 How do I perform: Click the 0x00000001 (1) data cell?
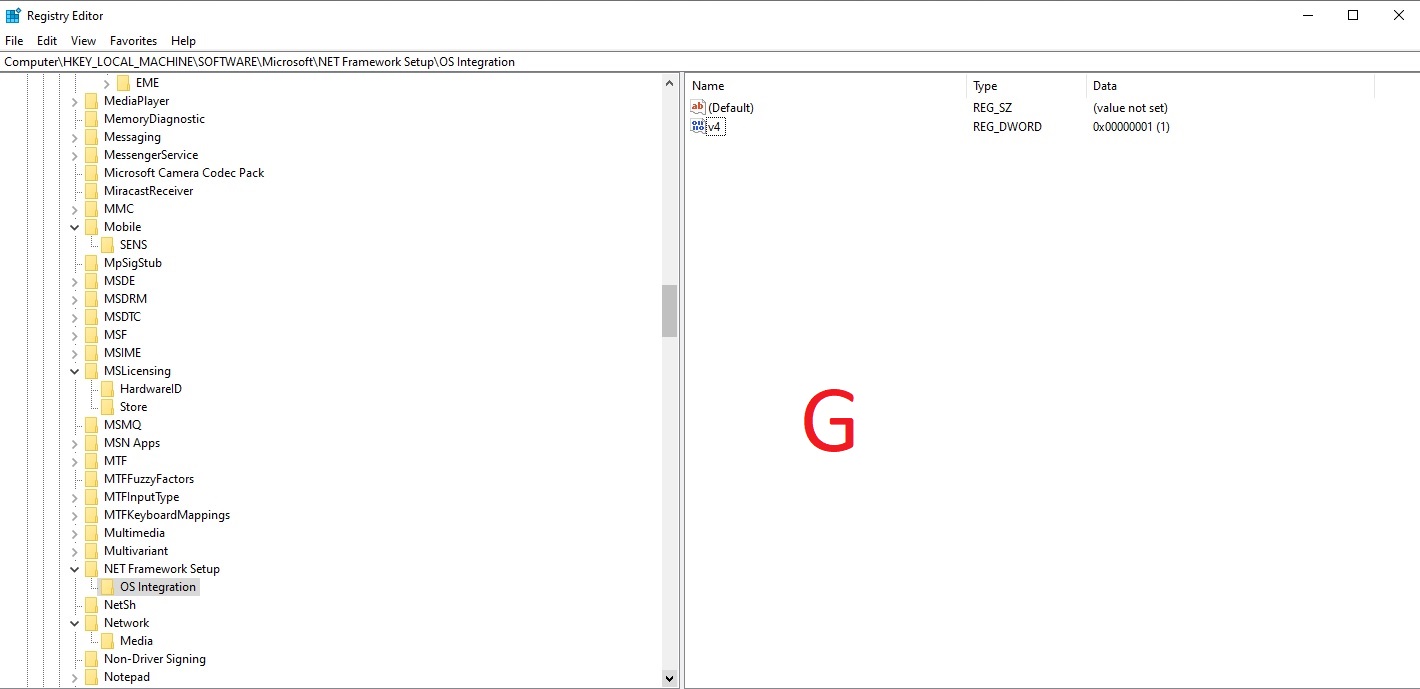tap(1131, 127)
